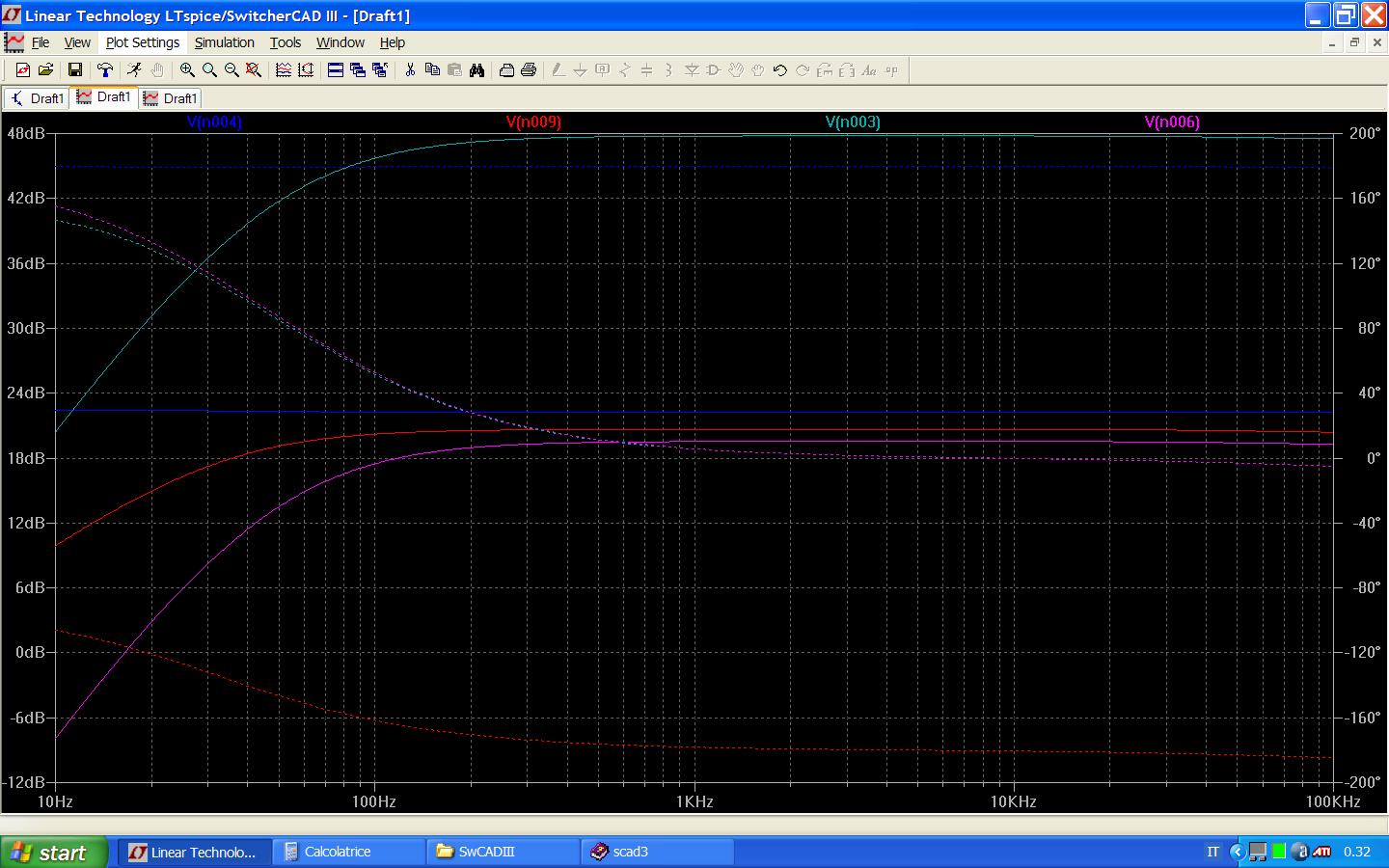Click the Draw Wire pencil icon
Viewport: 1389px width, 868px height.
(558, 69)
